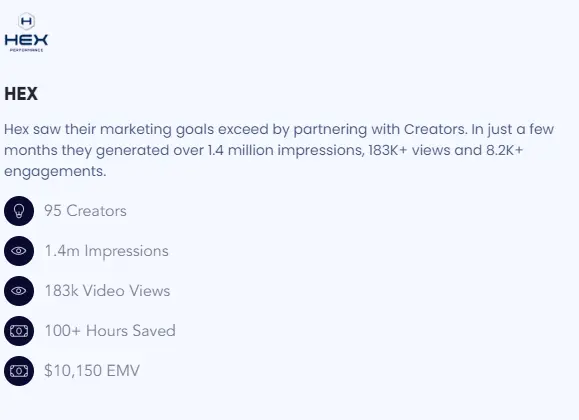The image size is (579, 420).
Task: Click the eye icon next to 1.4m Impressions
Action: (19, 251)
